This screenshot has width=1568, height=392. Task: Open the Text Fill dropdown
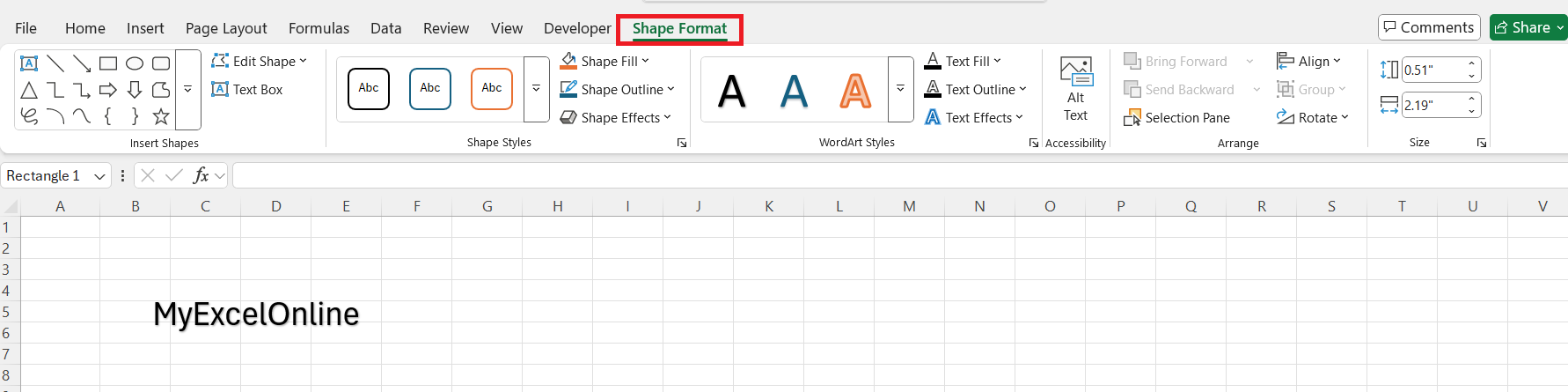[x=964, y=61]
